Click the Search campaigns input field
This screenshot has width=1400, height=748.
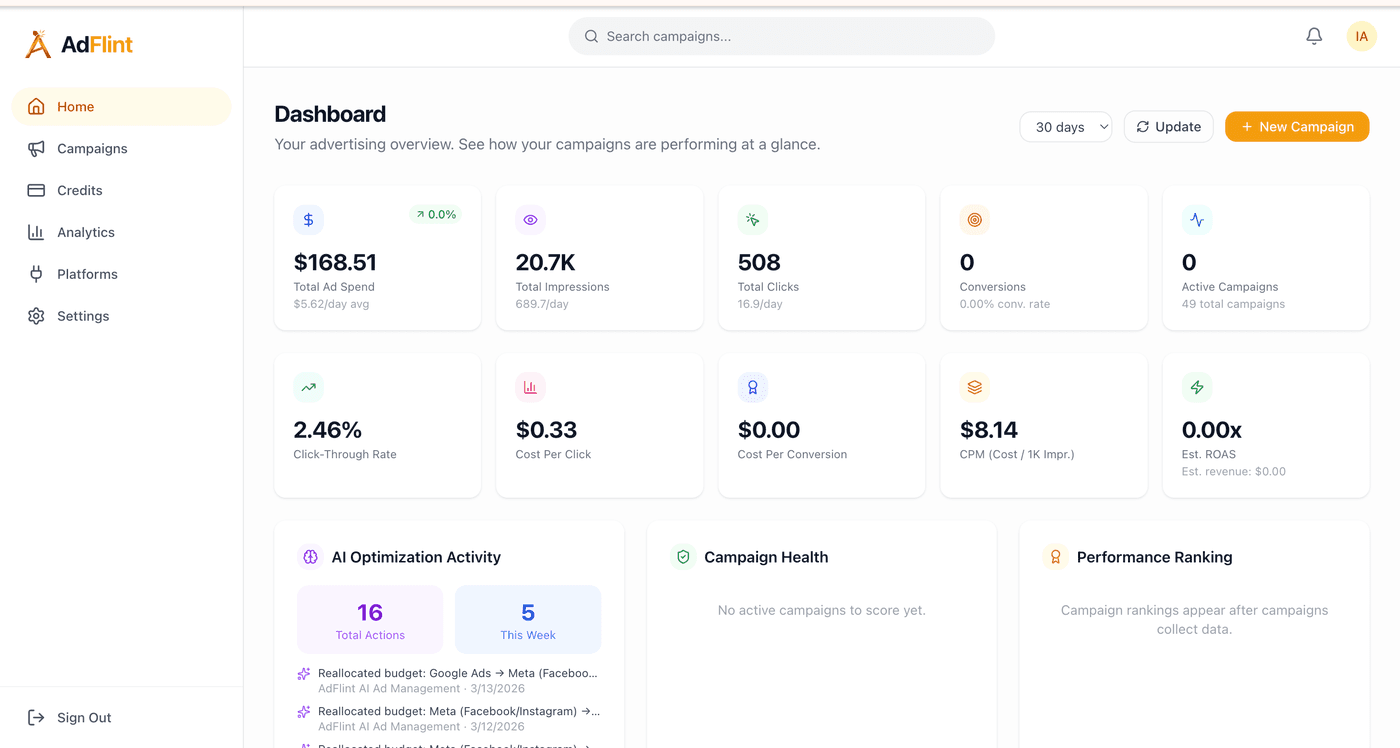point(781,35)
